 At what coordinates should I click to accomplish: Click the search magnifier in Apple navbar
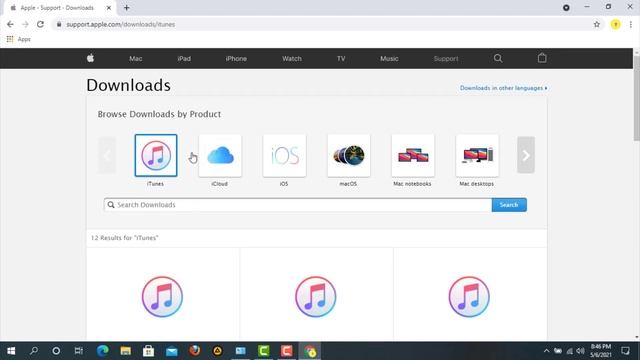tap(498, 58)
